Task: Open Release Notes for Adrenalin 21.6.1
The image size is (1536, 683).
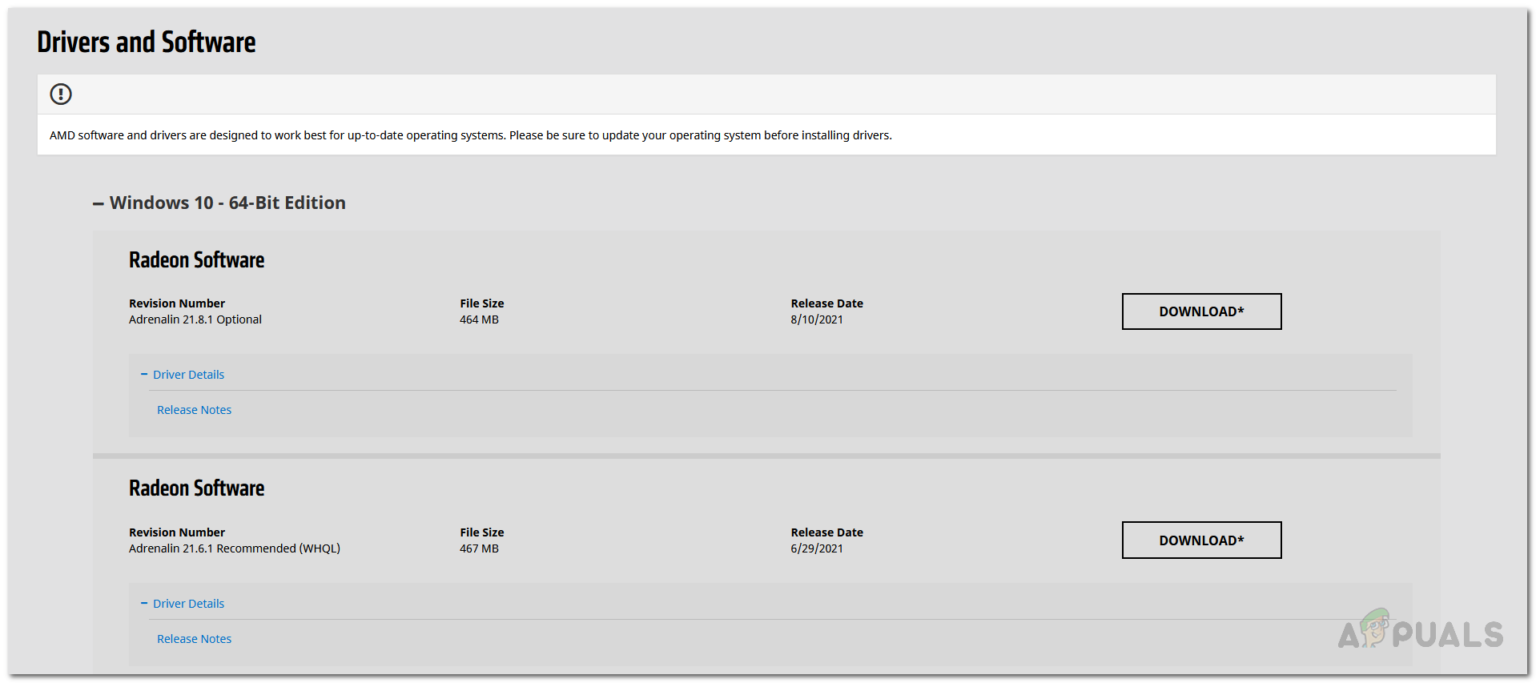Action: [x=194, y=638]
